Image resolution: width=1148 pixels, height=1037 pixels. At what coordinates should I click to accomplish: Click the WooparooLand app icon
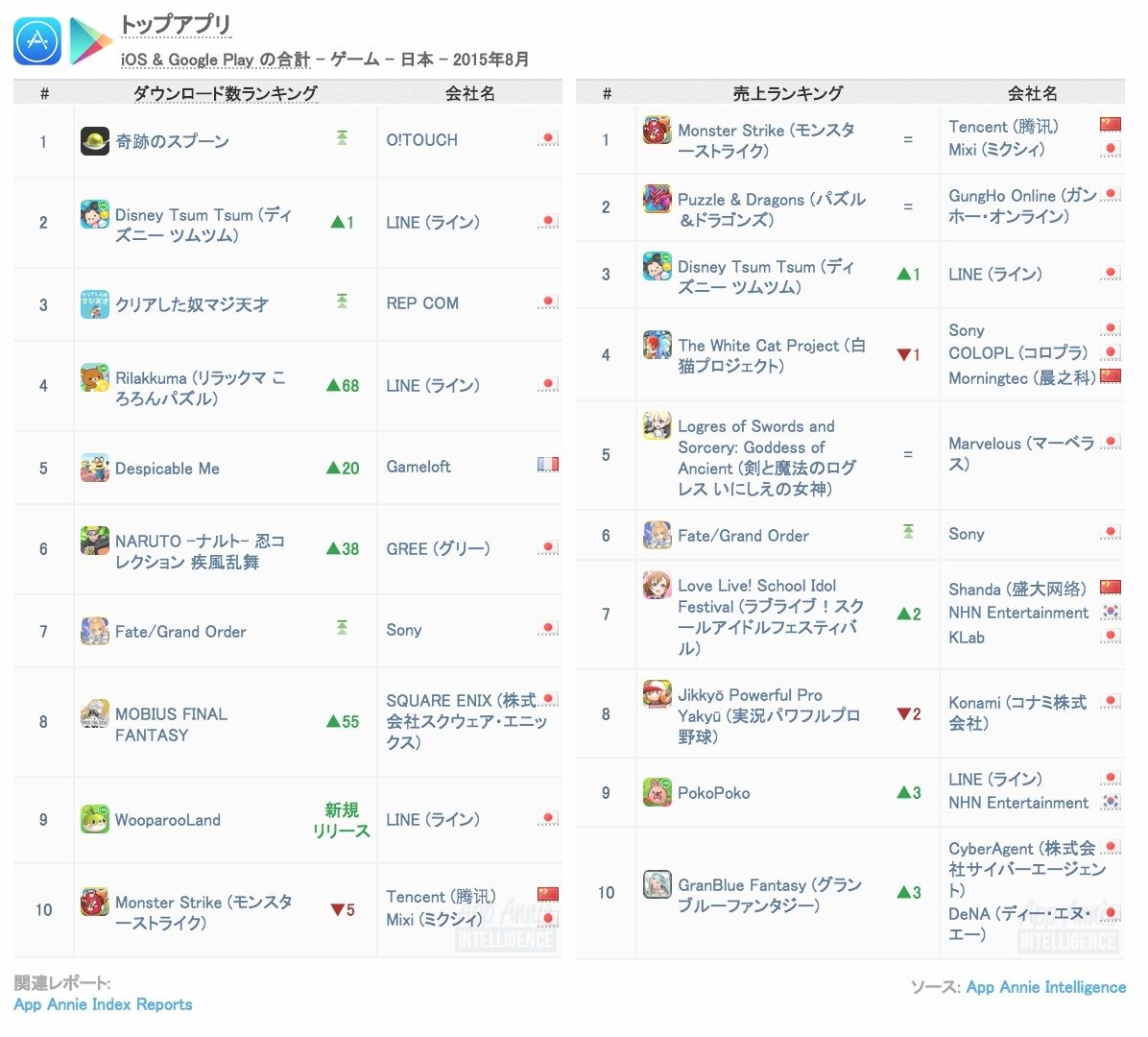(94, 819)
